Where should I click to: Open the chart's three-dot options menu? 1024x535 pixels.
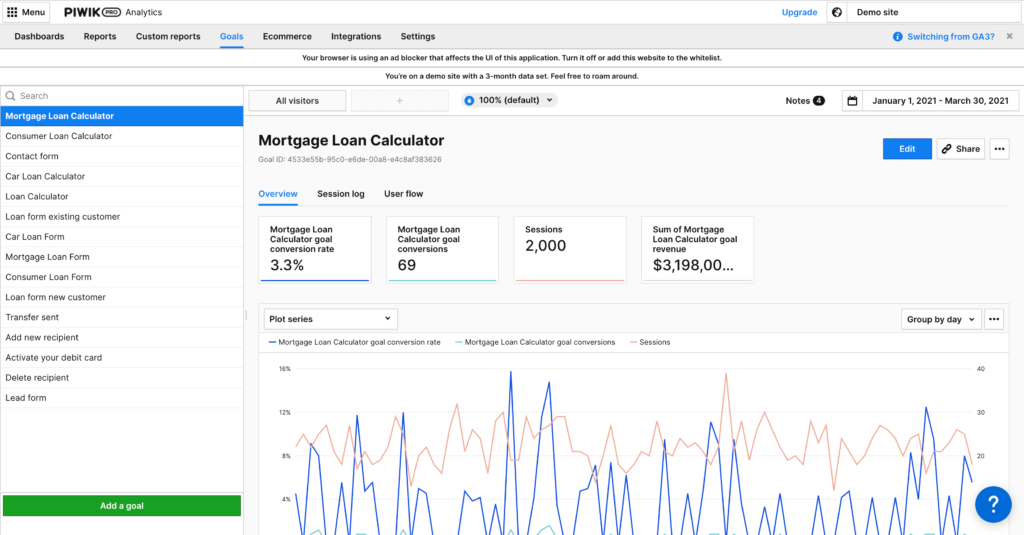point(993,319)
